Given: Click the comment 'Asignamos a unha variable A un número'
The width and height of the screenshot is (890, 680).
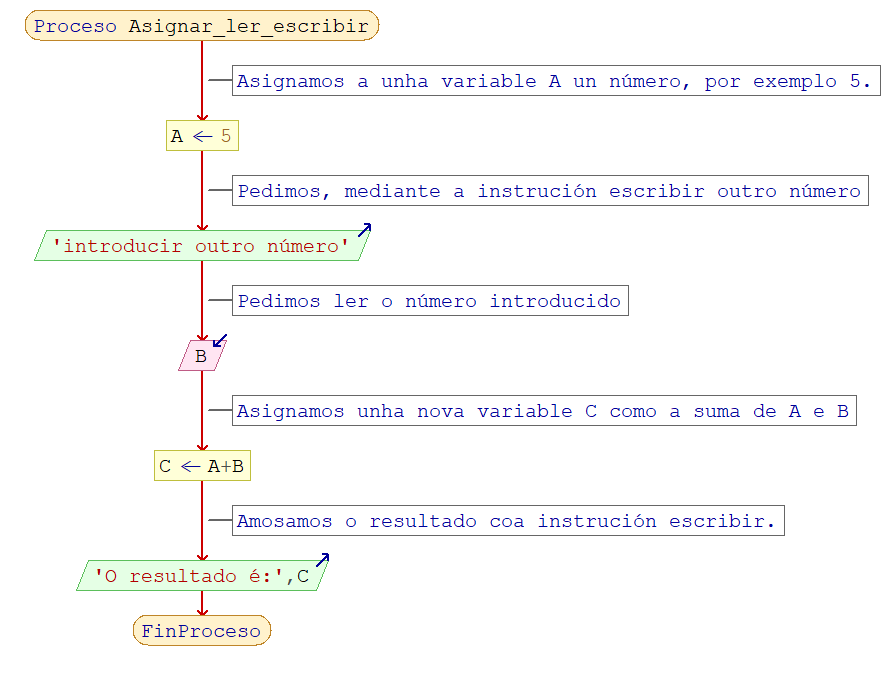Looking at the screenshot, I should (556, 82).
